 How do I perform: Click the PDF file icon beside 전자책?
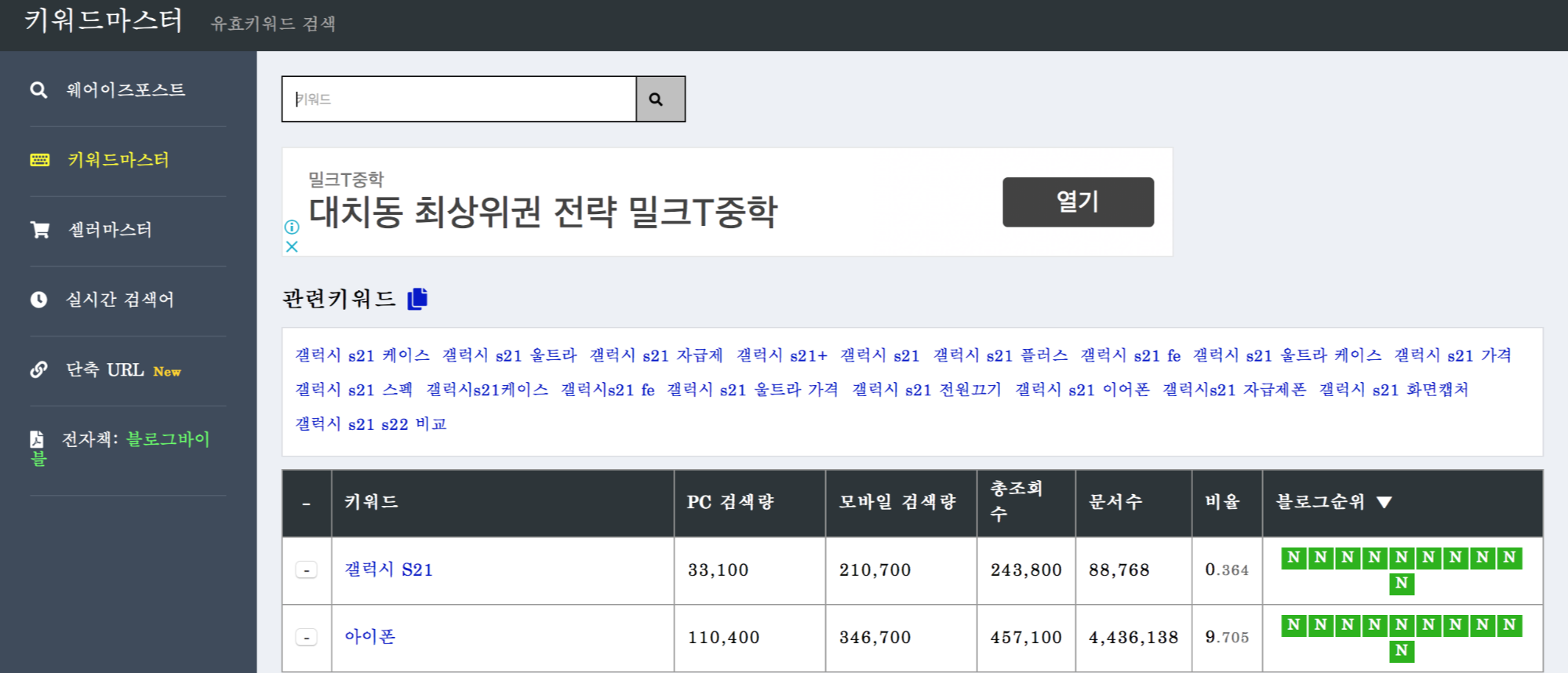[37, 439]
